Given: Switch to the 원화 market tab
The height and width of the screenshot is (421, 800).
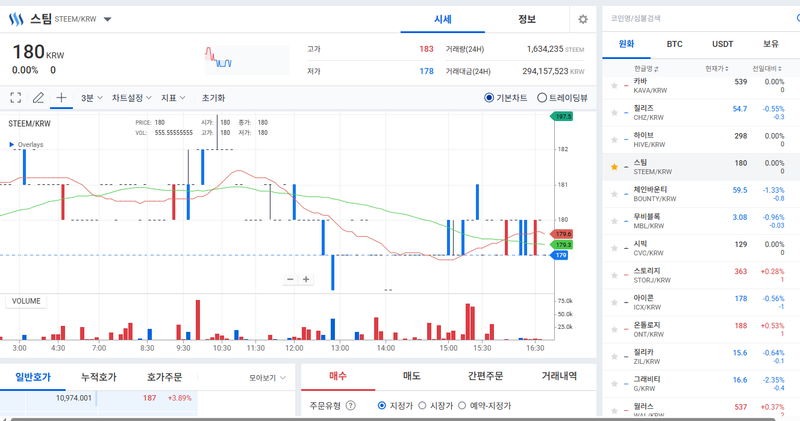Looking at the screenshot, I should [626, 44].
